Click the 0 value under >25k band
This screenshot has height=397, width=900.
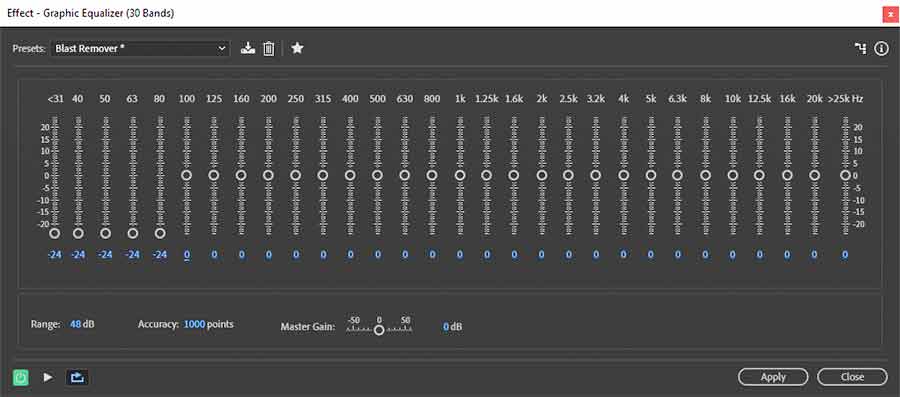[x=845, y=255]
